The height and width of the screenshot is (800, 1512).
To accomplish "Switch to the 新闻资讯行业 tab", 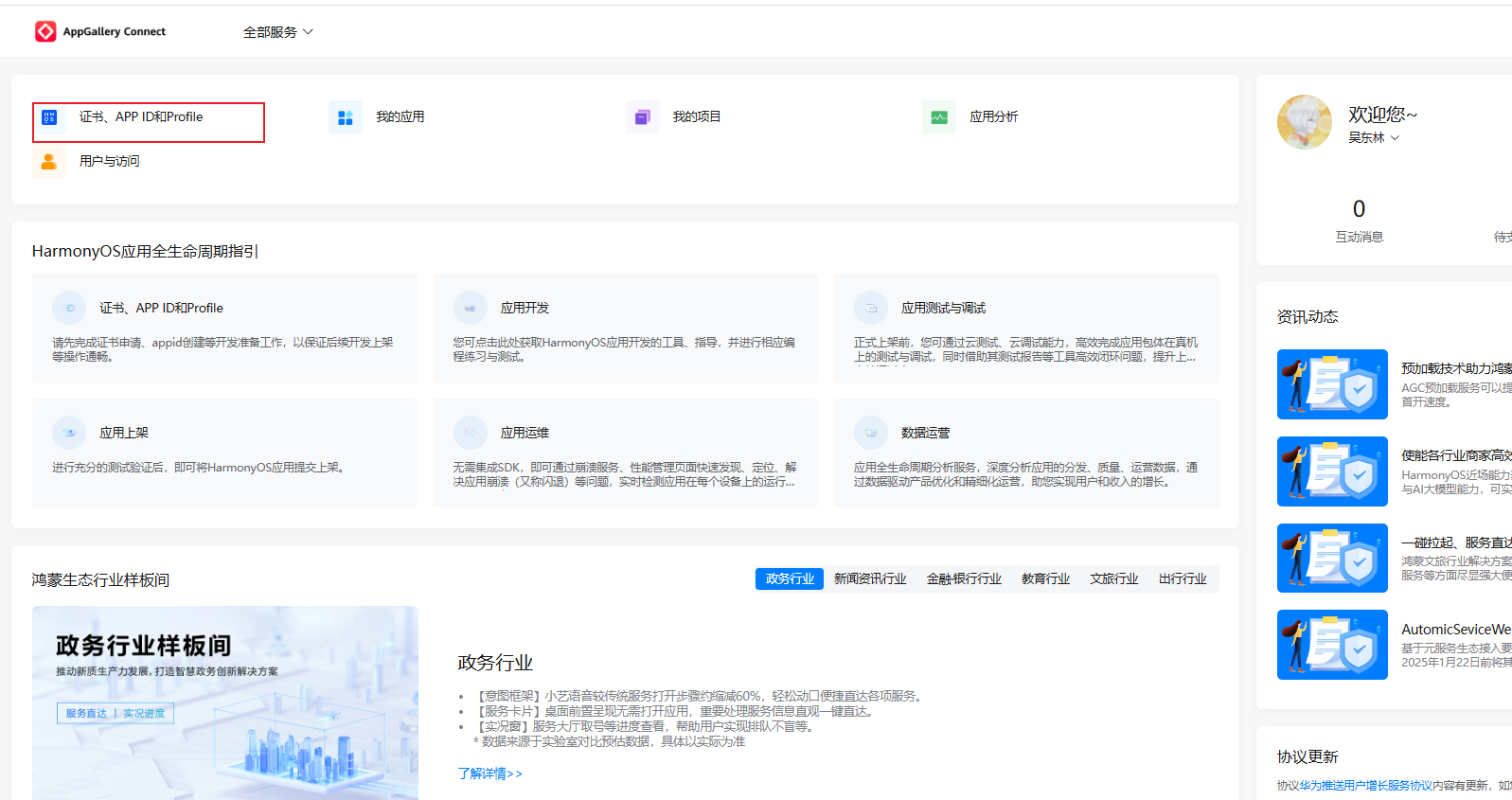I will point(870,578).
